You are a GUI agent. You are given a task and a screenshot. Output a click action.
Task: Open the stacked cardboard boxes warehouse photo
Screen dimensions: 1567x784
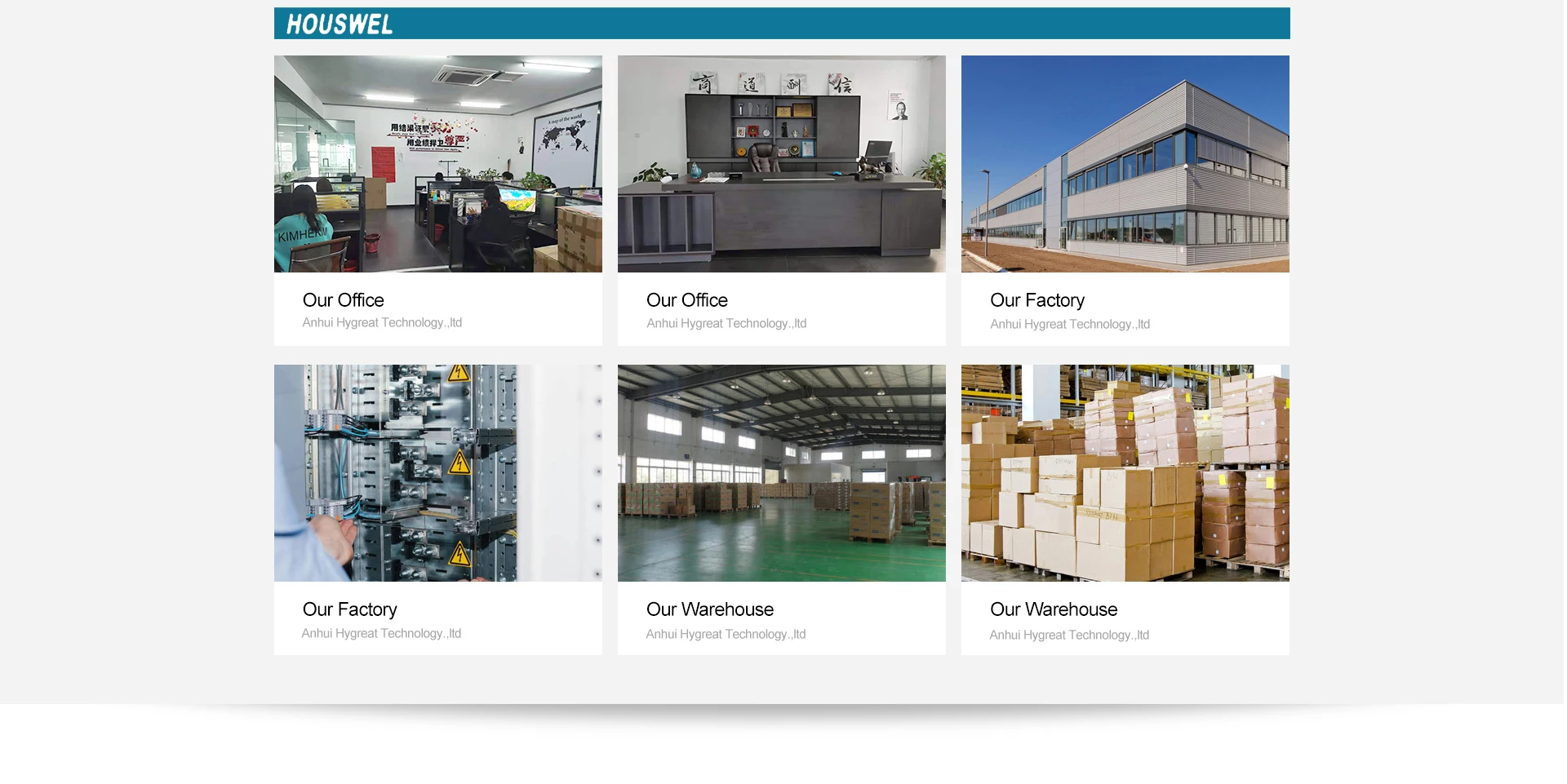point(1125,473)
